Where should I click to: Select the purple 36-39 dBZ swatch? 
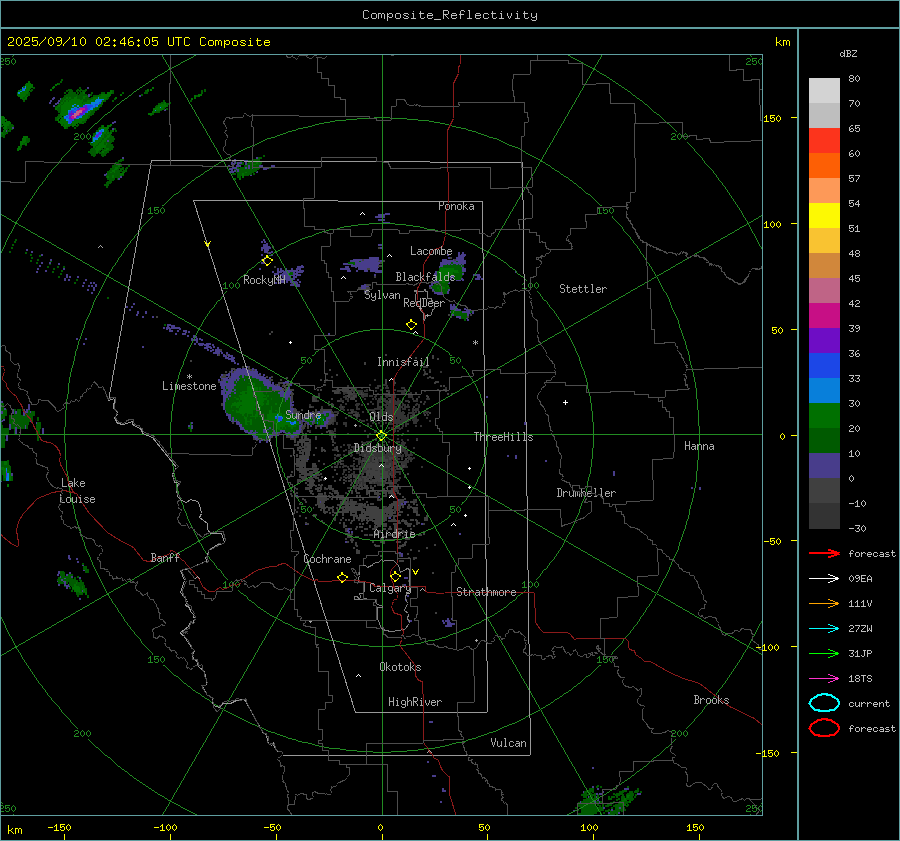pos(824,341)
